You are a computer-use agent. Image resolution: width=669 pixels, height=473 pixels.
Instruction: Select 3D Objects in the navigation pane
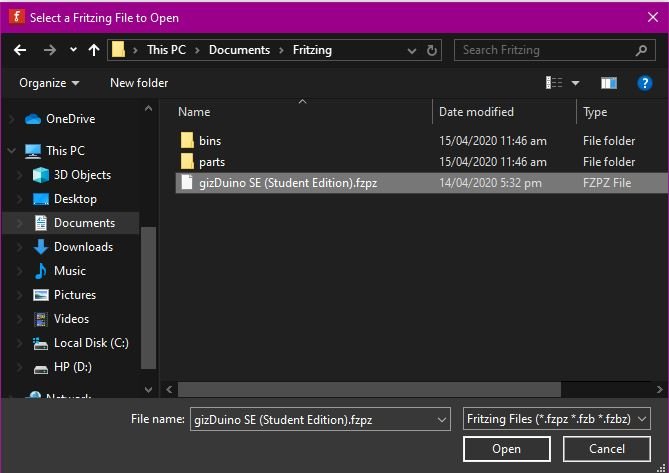click(82, 175)
